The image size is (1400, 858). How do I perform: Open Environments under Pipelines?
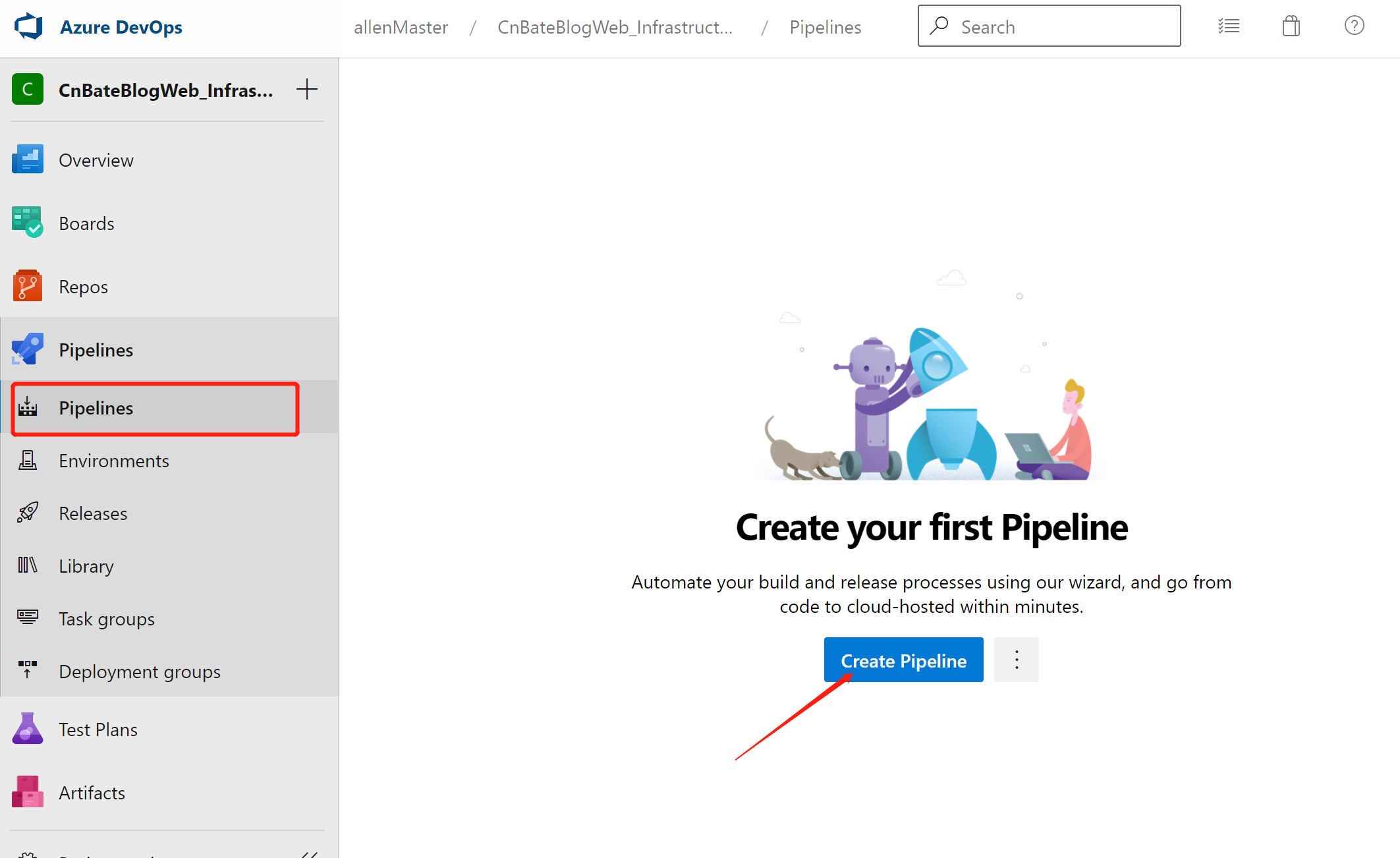pyautogui.click(x=169, y=461)
